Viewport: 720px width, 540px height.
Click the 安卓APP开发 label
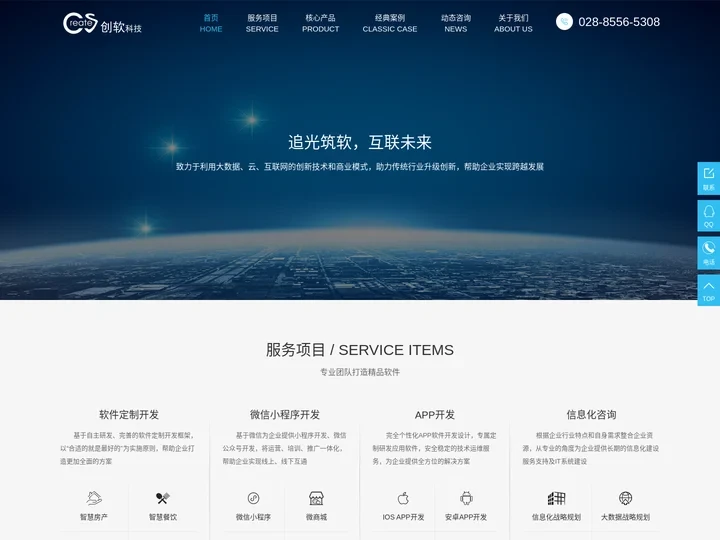coord(466,517)
